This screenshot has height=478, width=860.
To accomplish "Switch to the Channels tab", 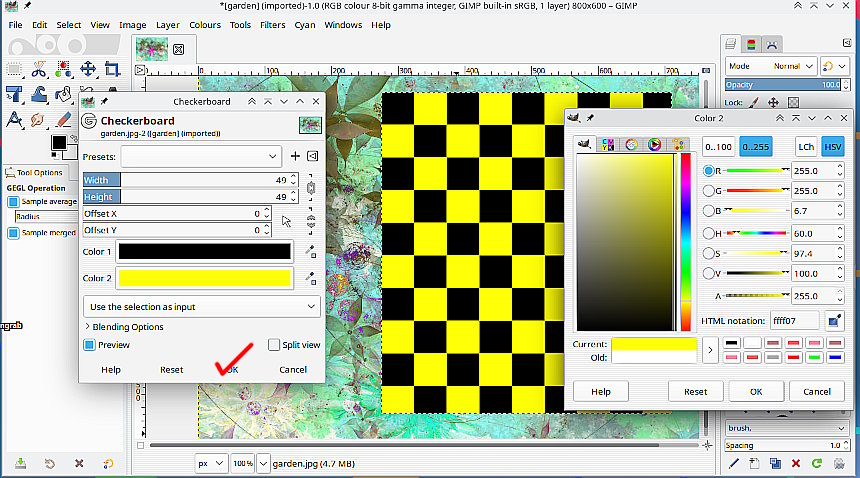I will click(x=751, y=44).
